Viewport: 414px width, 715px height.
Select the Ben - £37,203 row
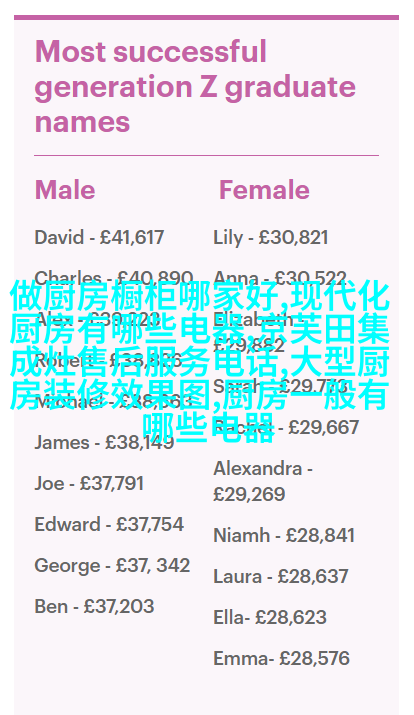pyautogui.click(x=94, y=606)
